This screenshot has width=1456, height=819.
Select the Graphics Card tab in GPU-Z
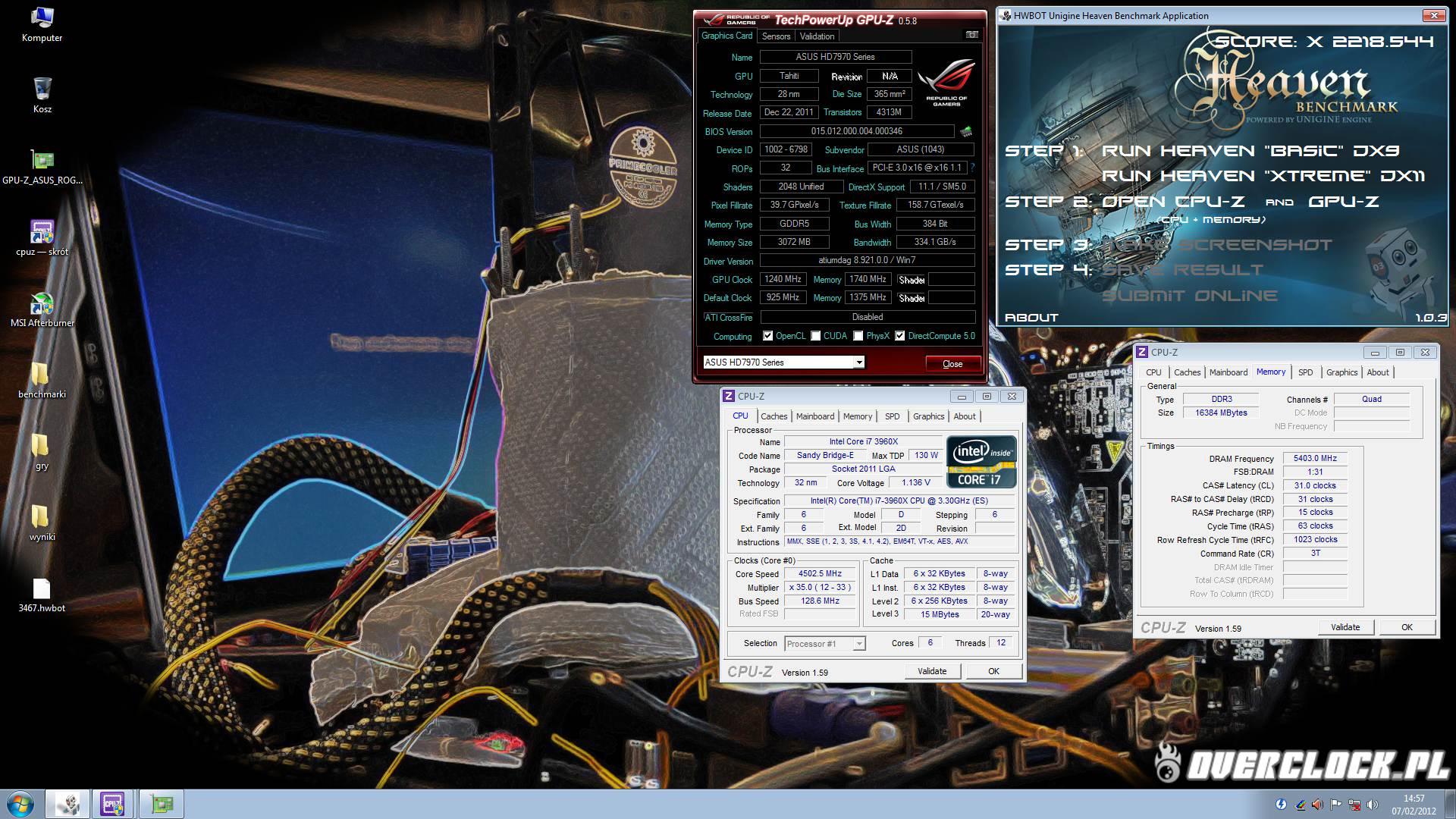tap(726, 36)
